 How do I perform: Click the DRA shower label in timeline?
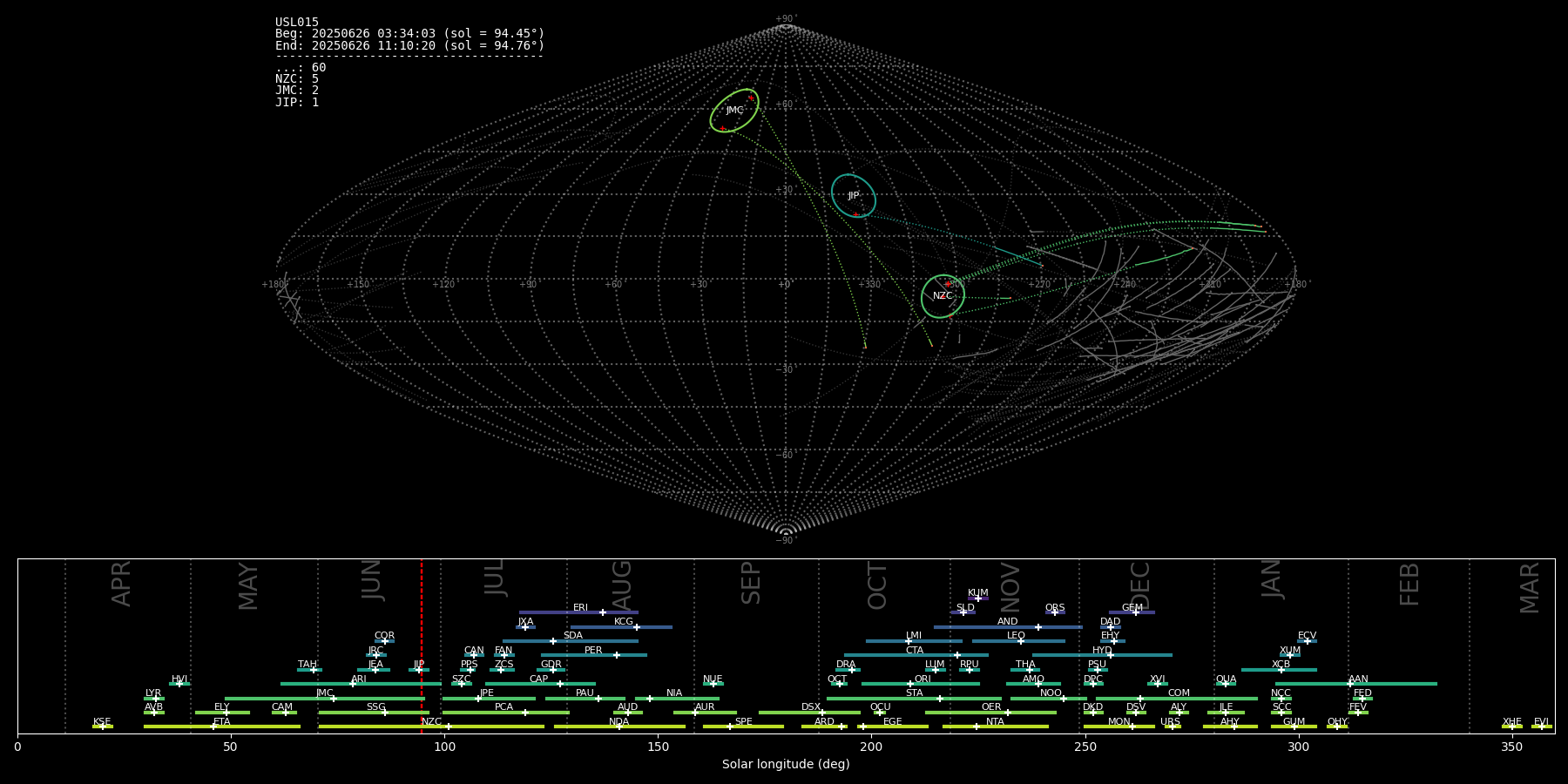[846, 664]
